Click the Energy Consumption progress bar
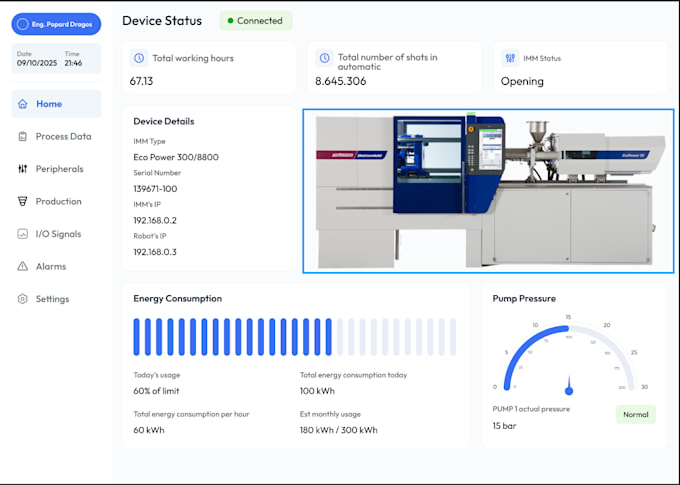Image resolution: width=680 pixels, height=485 pixels. pyautogui.click(x=295, y=338)
